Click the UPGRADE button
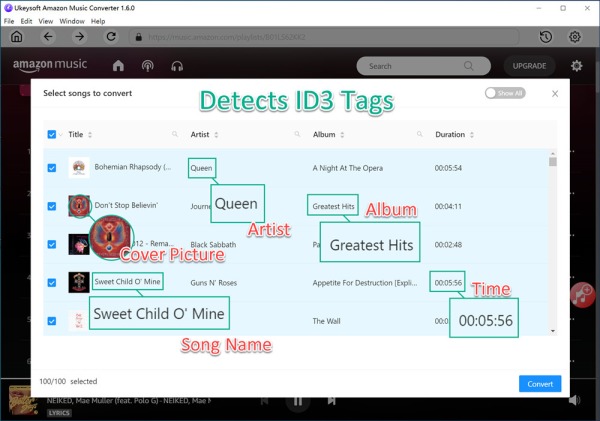 click(x=529, y=66)
